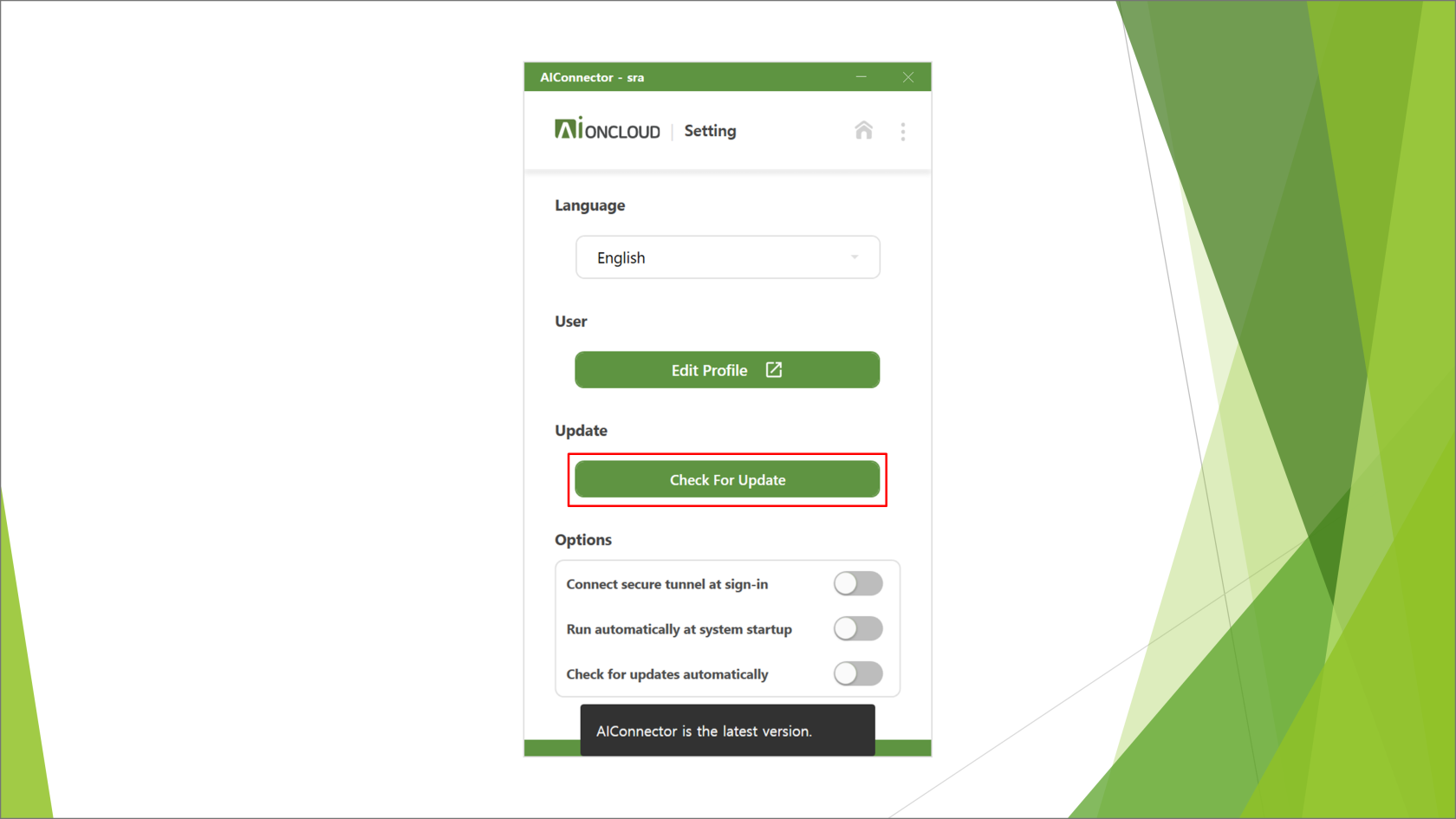
Task: Open the three-dot more options menu
Action: click(902, 132)
